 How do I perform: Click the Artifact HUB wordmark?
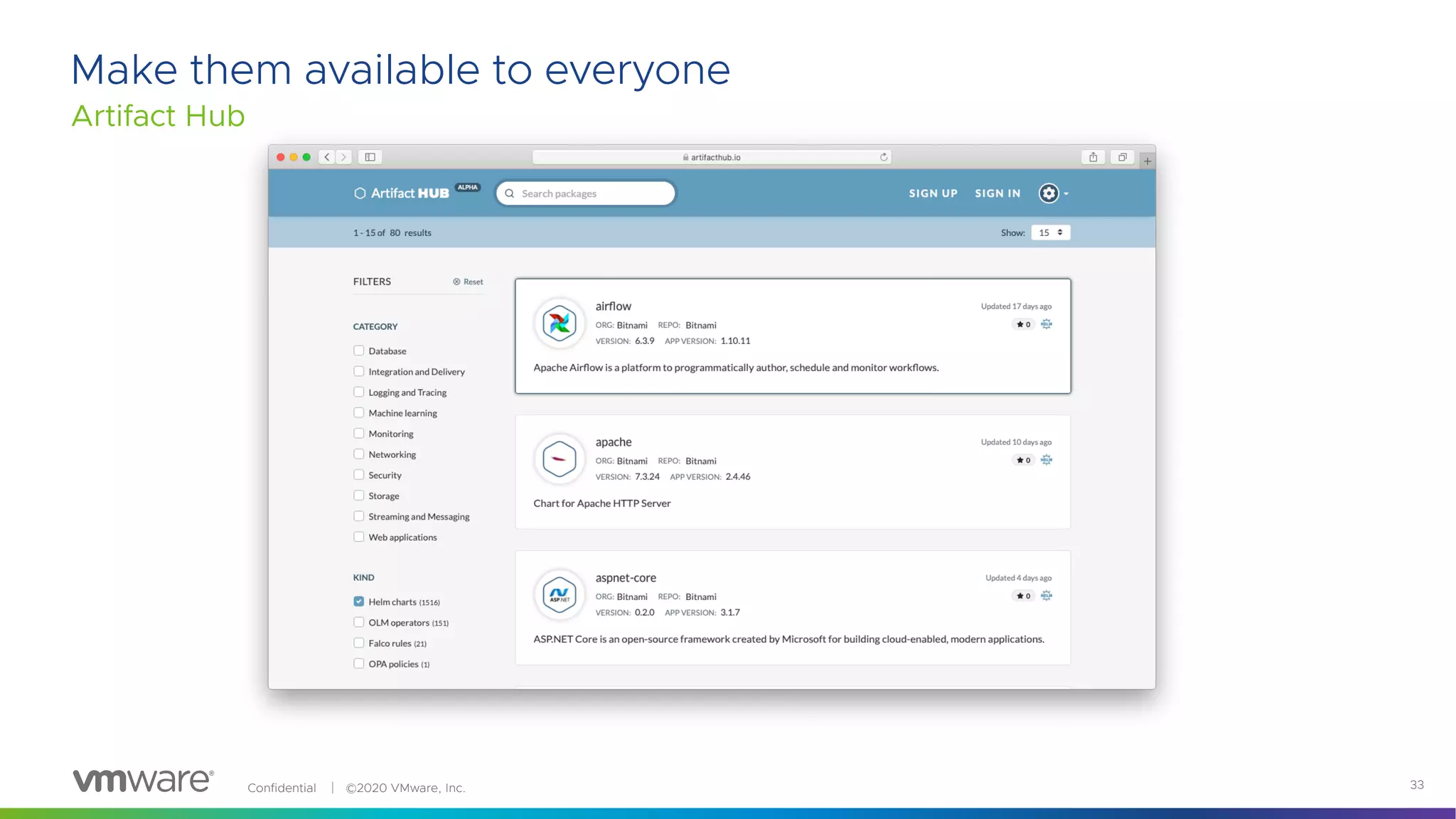tap(410, 193)
